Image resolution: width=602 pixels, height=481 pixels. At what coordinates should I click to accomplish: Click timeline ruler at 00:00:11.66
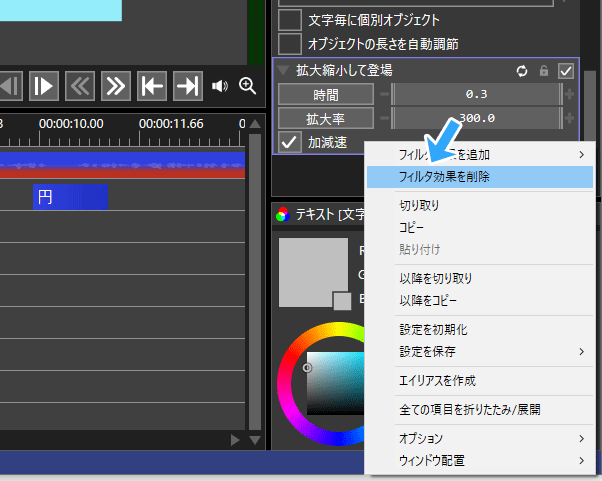171,124
